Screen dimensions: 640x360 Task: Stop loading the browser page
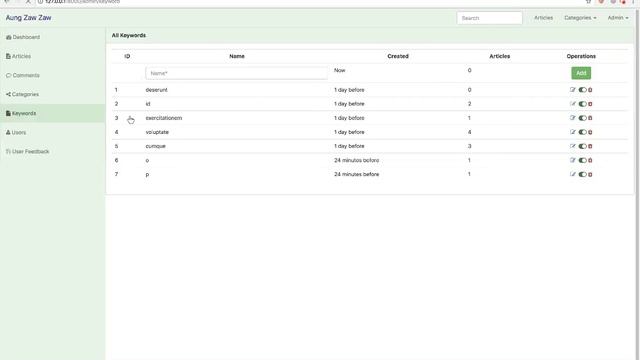pyautogui.click(x=28, y=2)
